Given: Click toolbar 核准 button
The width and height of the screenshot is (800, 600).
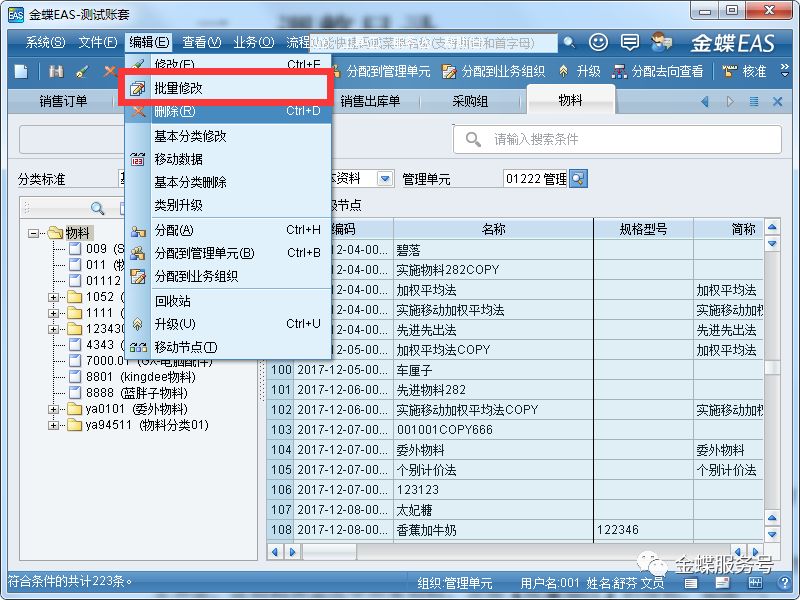Looking at the screenshot, I should point(744,71).
